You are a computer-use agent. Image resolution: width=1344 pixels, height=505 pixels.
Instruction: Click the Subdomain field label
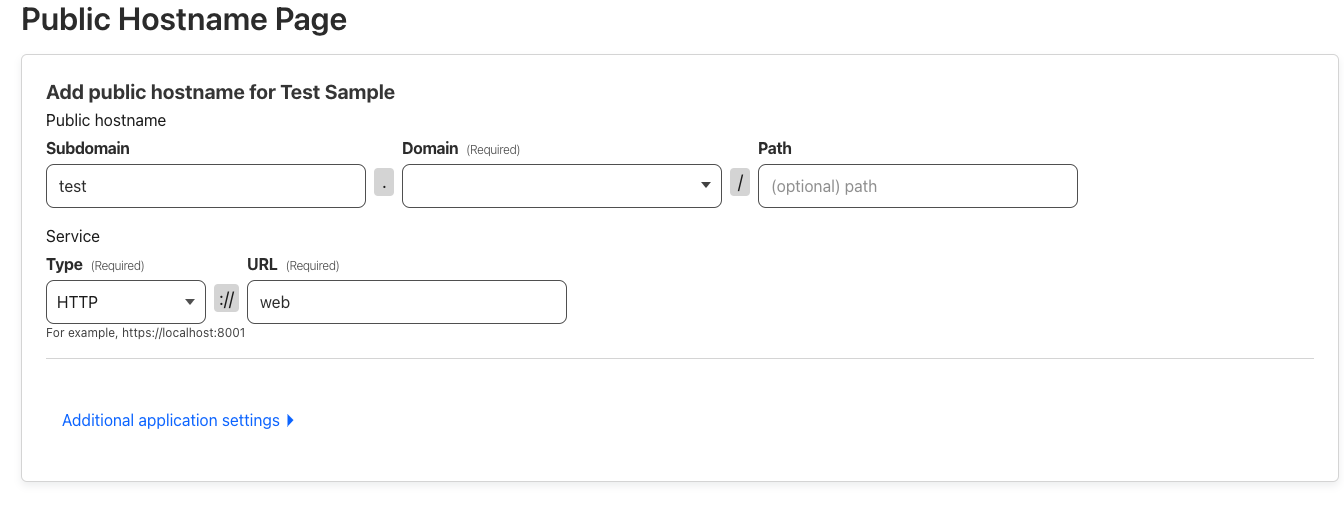click(88, 148)
